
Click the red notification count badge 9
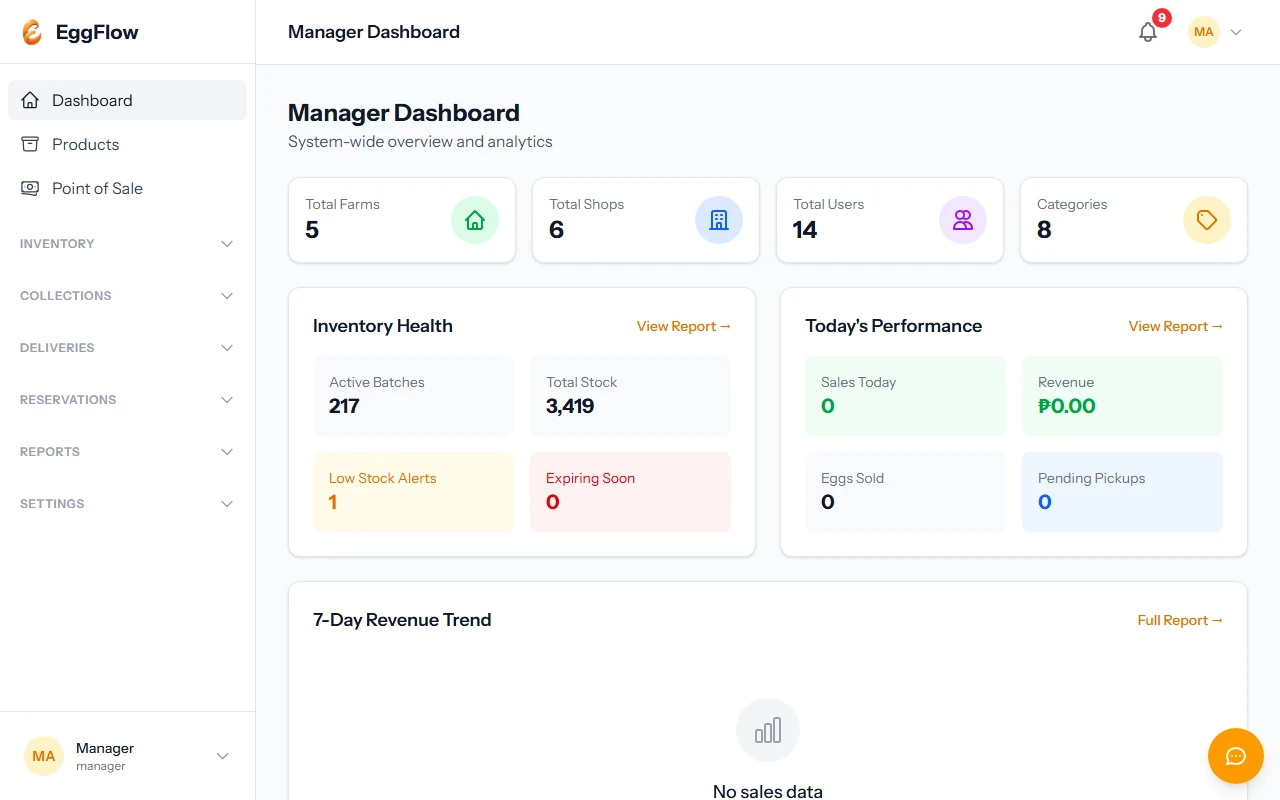click(x=1161, y=18)
